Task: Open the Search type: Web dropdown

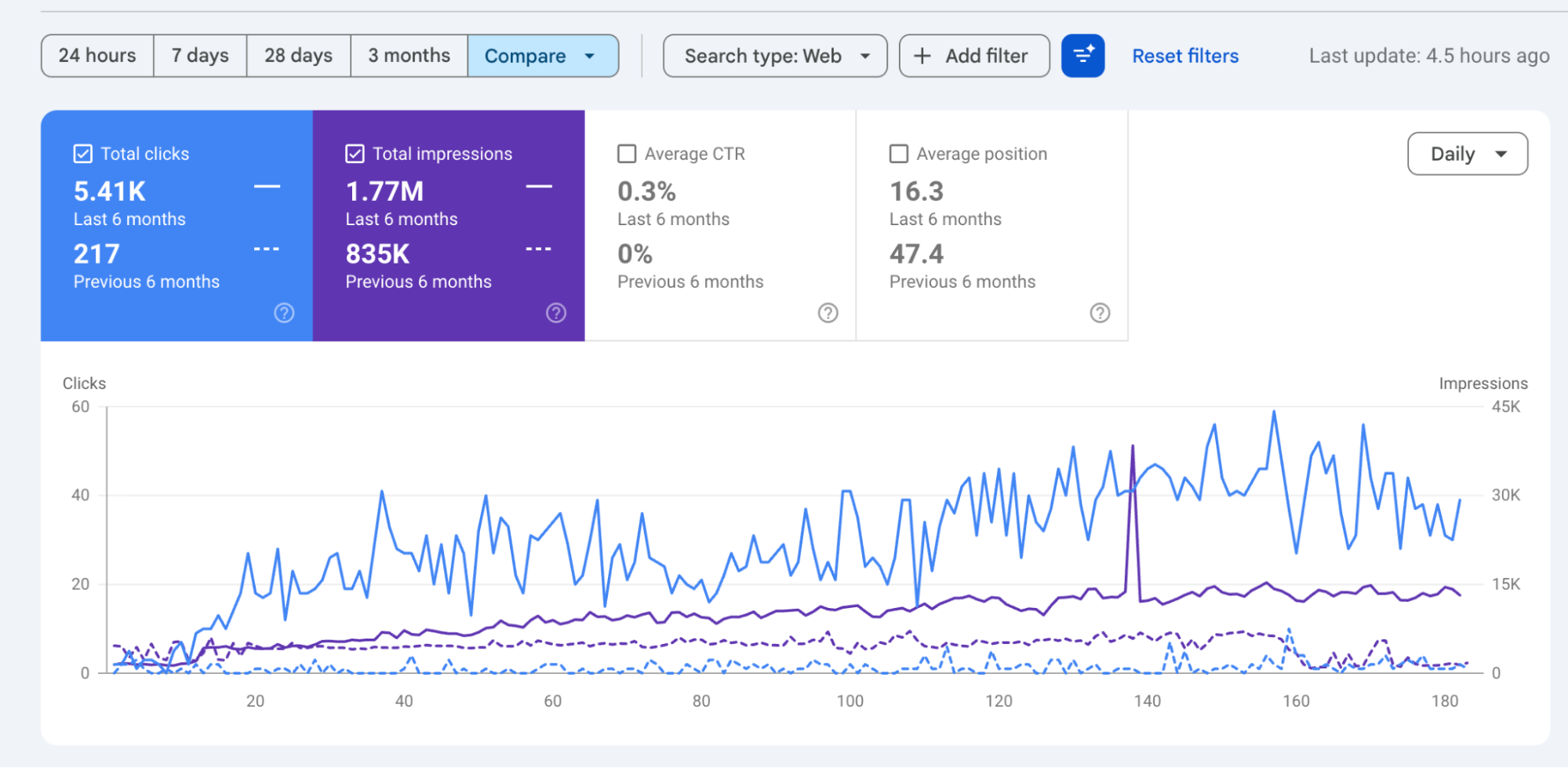Action: (x=775, y=56)
